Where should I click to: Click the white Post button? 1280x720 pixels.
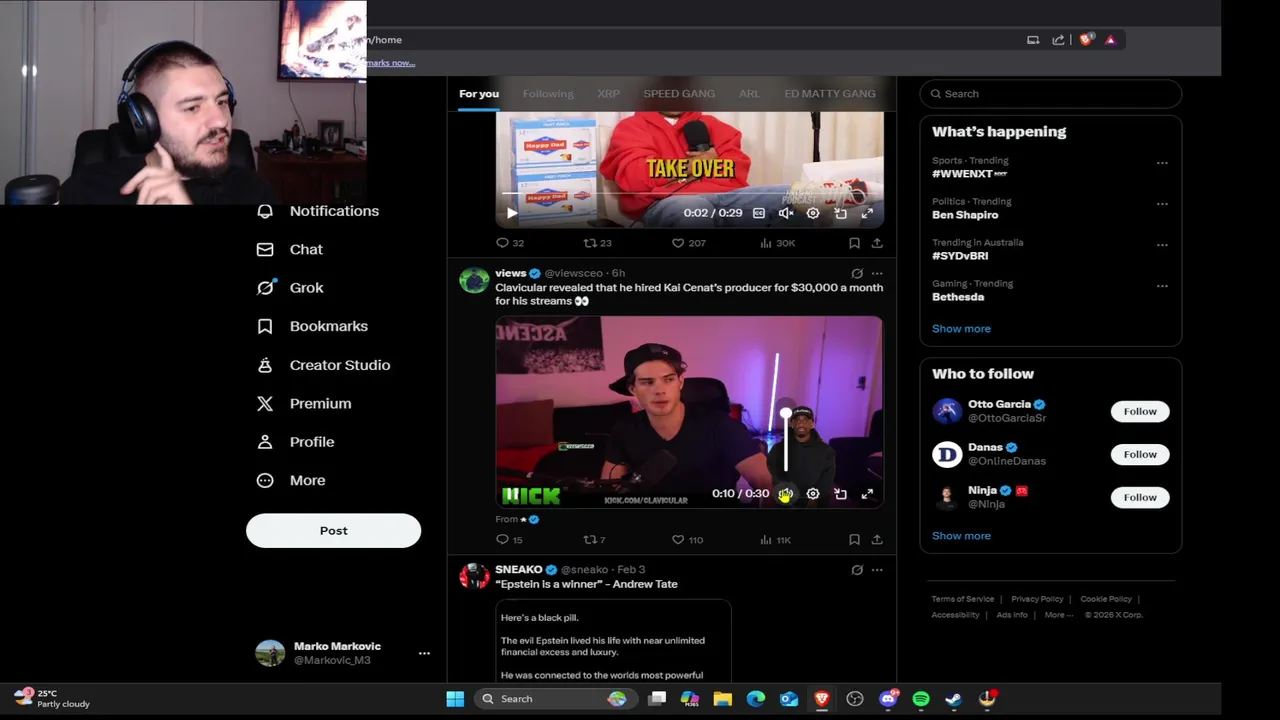click(x=333, y=530)
